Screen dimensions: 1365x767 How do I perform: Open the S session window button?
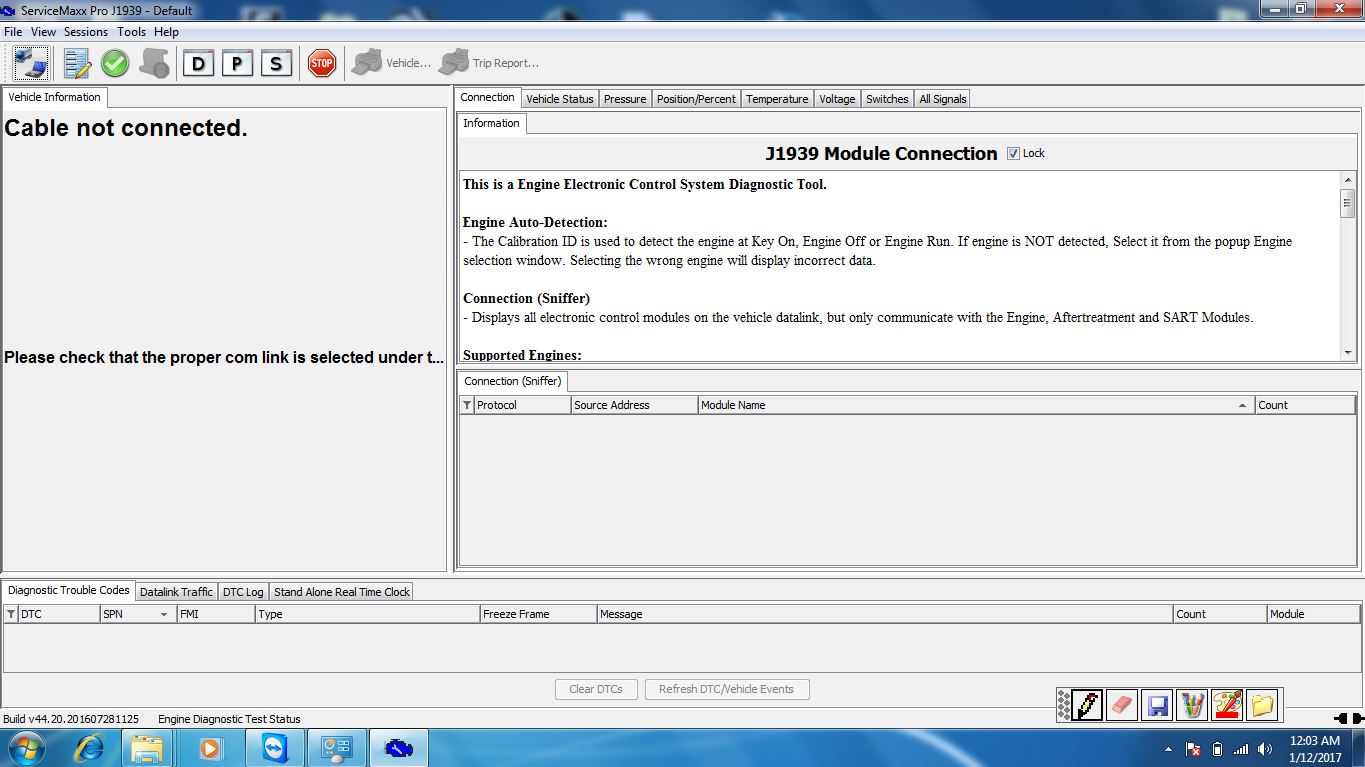[276, 63]
